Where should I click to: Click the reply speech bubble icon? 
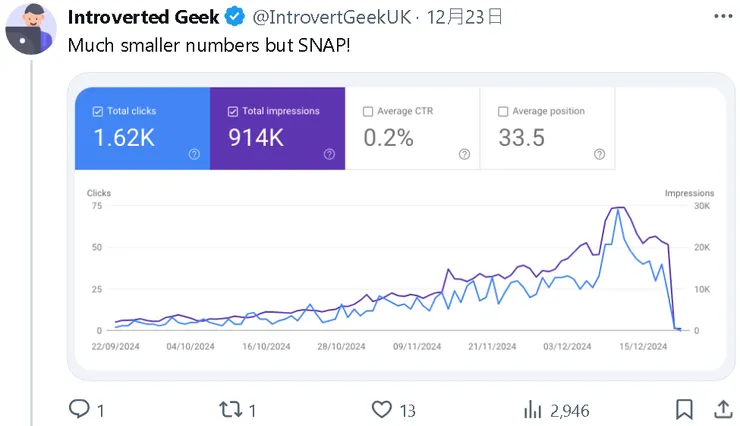(79, 409)
